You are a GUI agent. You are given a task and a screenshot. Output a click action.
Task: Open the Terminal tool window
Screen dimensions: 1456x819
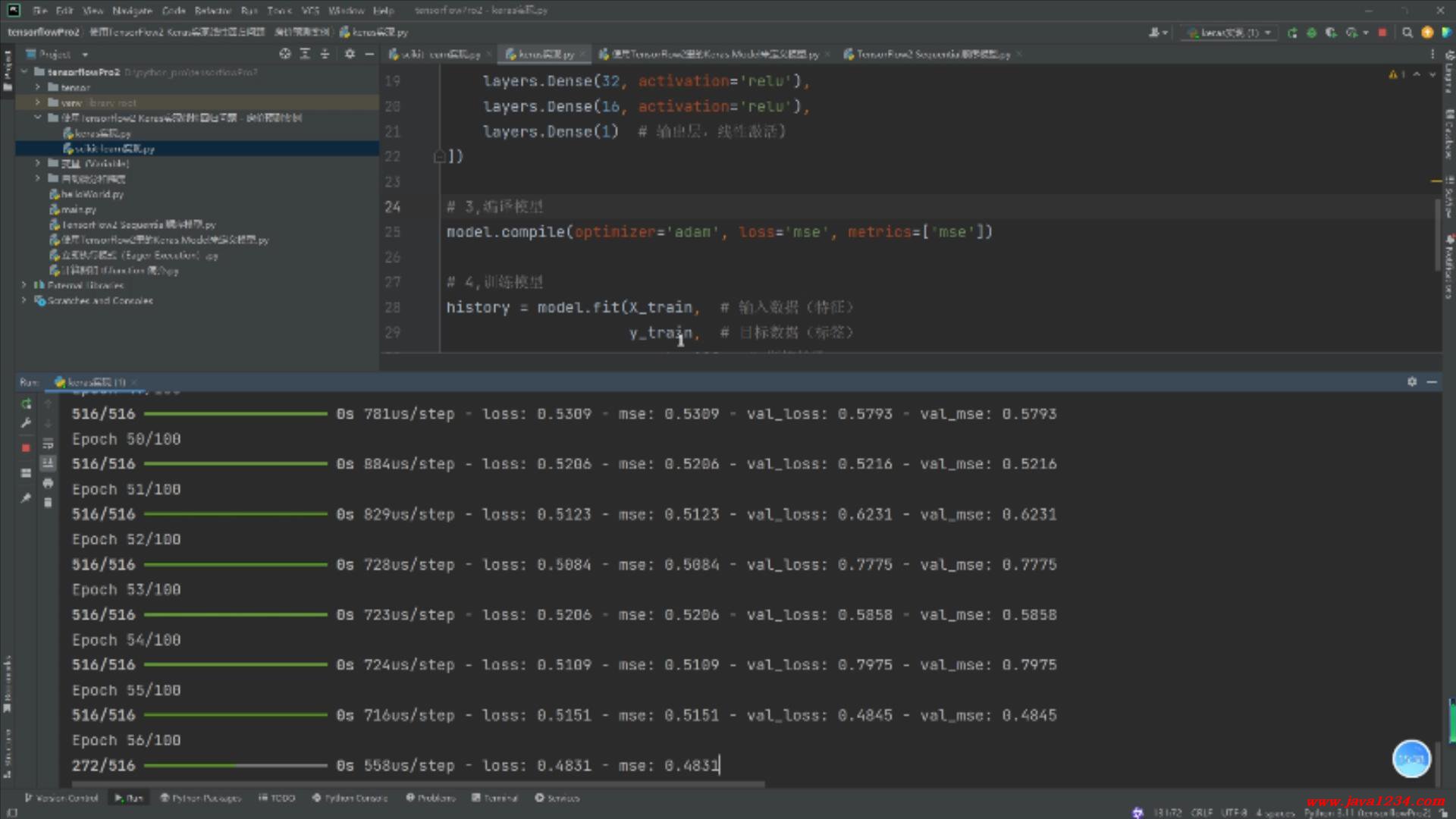click(494, 798)
